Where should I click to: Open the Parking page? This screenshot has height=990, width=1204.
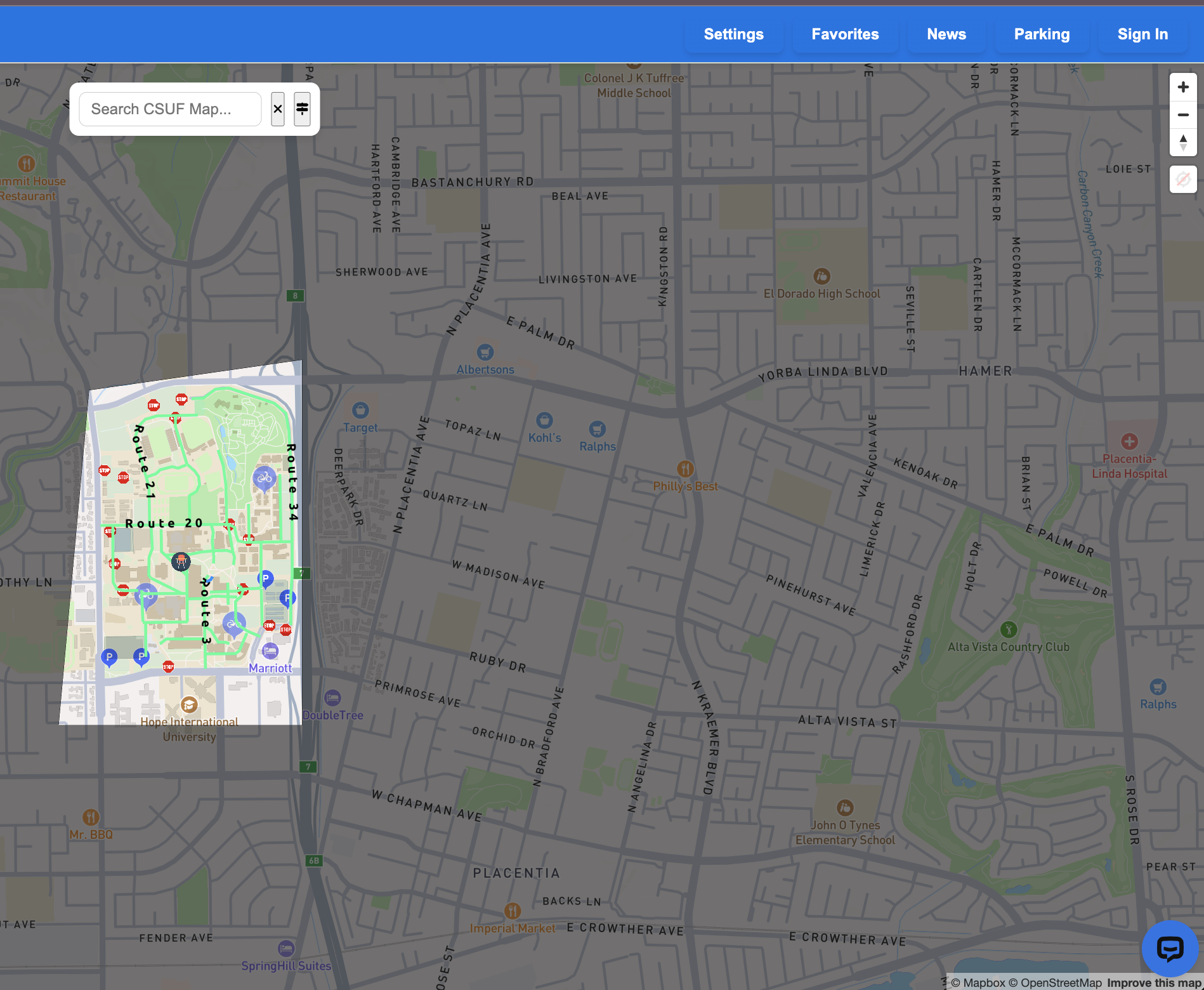coord(1042,34)
